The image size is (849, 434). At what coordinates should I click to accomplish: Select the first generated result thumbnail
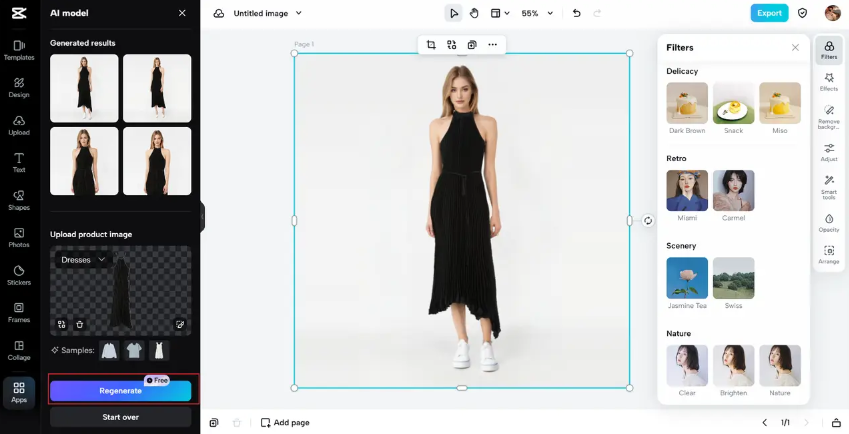tap(84, 88)
